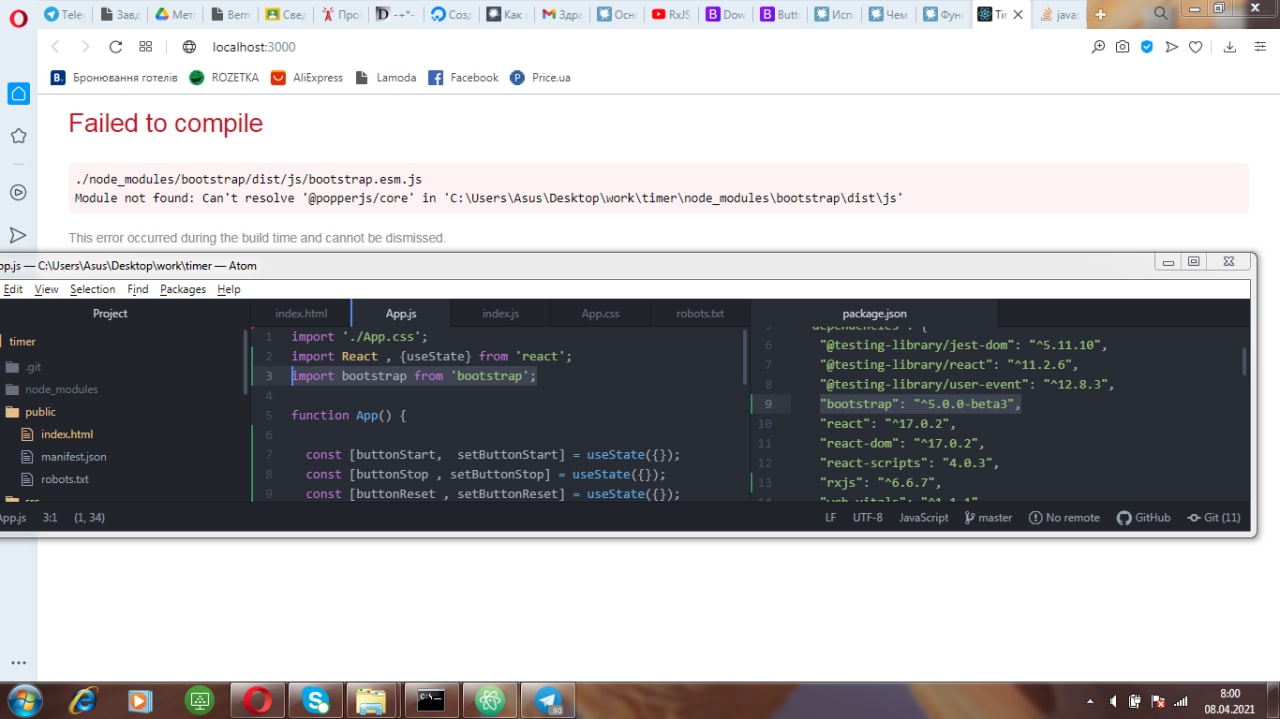This screenshot has width=1280, height=719.
Task: Change the JavaScript grammar selector
Action: (923, 518)
